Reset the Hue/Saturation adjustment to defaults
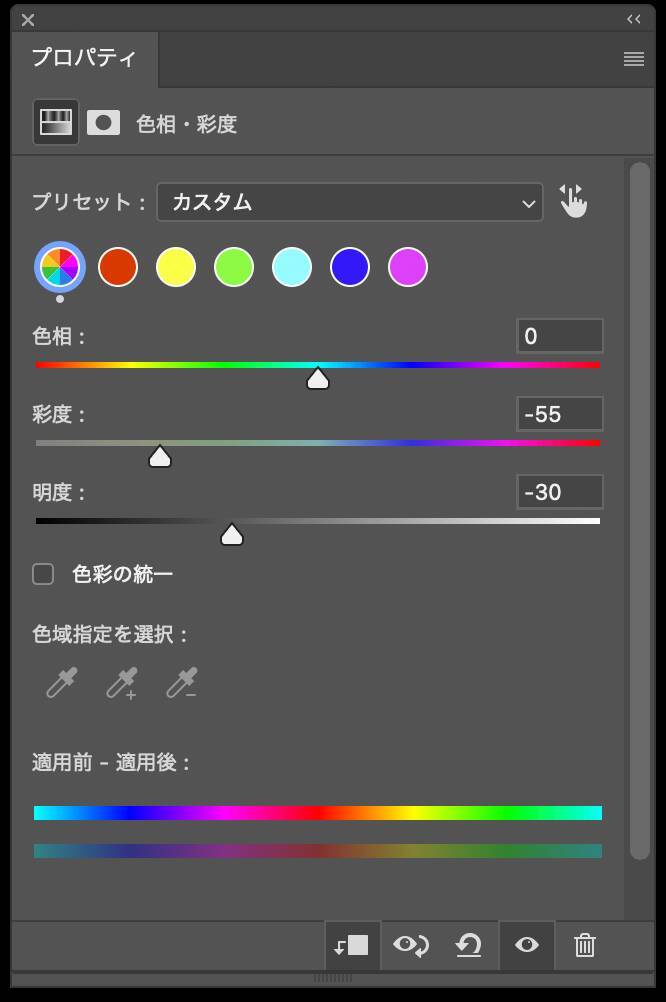 click(468, 945)
